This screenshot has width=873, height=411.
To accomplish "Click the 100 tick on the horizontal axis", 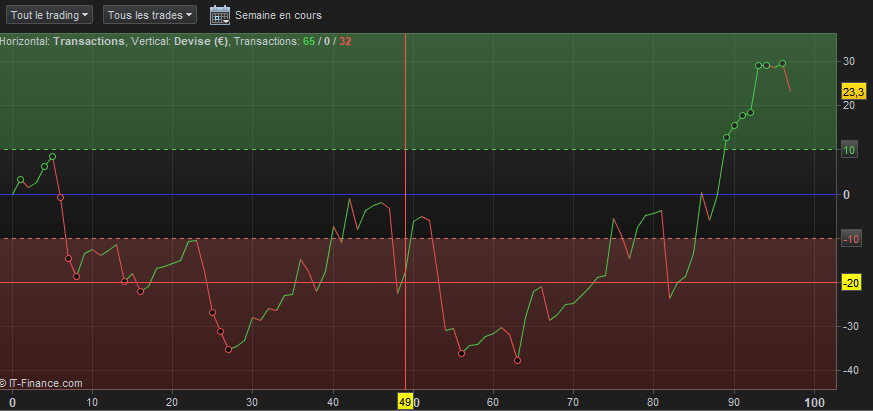I will (x=815, y=402).
